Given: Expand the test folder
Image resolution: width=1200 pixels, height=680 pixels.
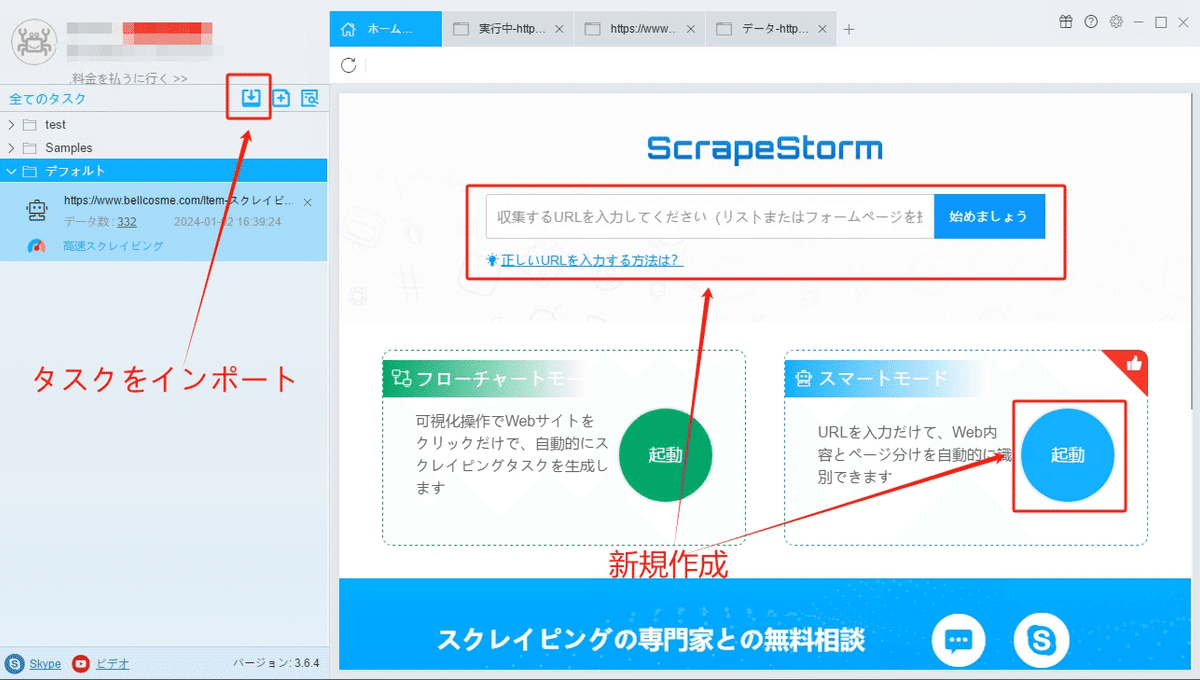Looking at the screenshot, I should coord(11,125).
